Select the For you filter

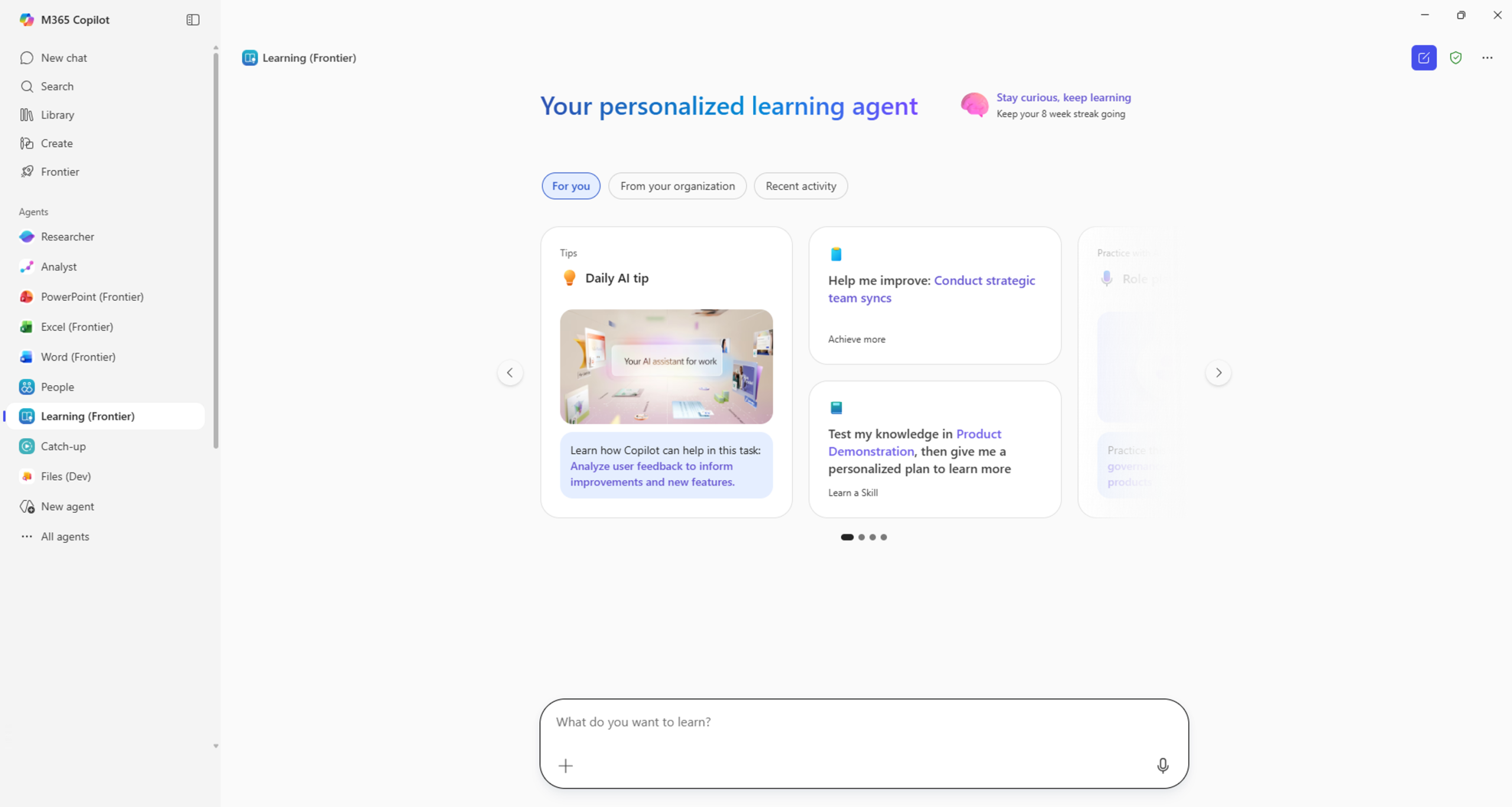click(x=571, y=186)
